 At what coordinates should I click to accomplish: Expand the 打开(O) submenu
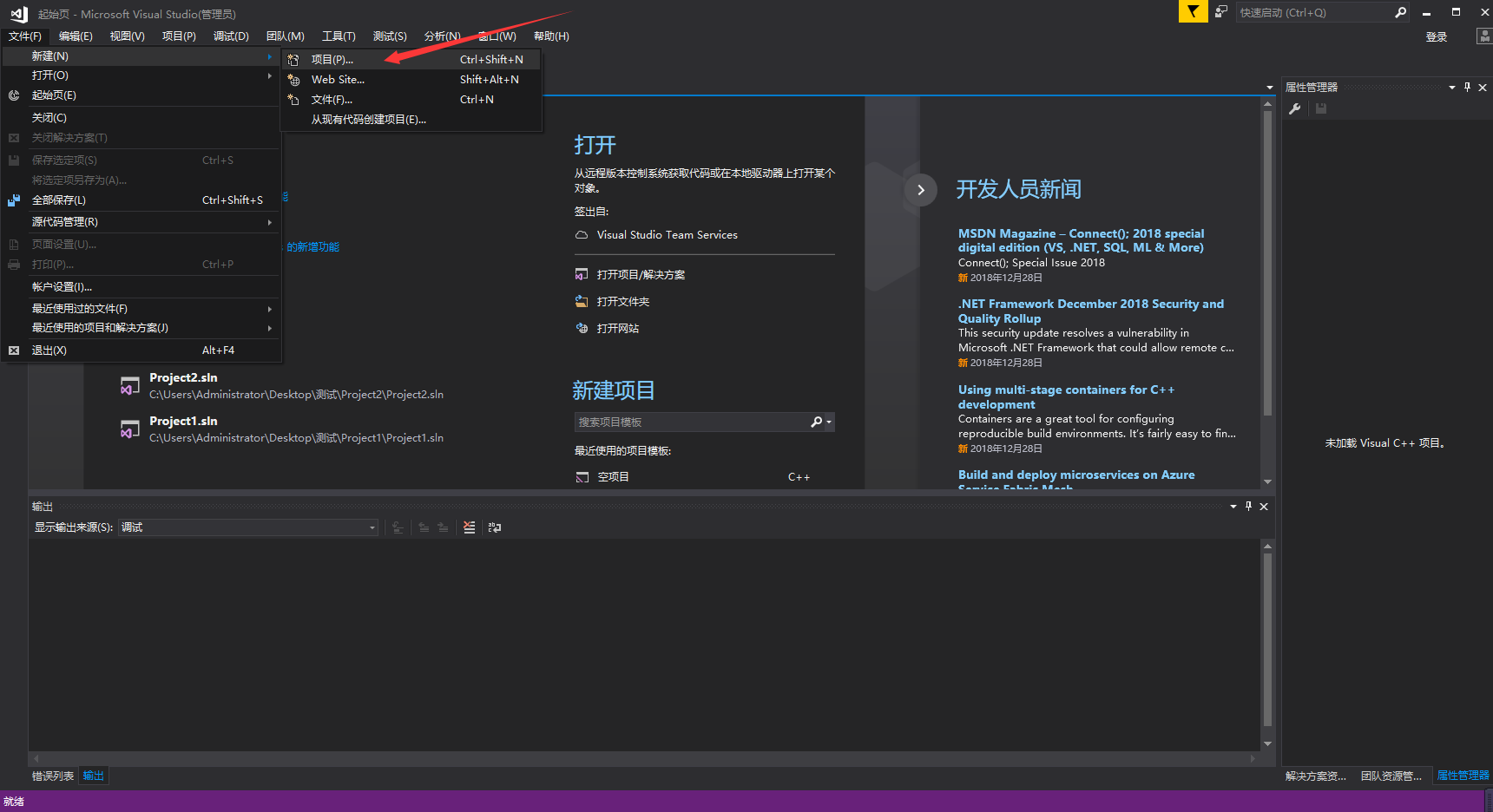[270, 75]
